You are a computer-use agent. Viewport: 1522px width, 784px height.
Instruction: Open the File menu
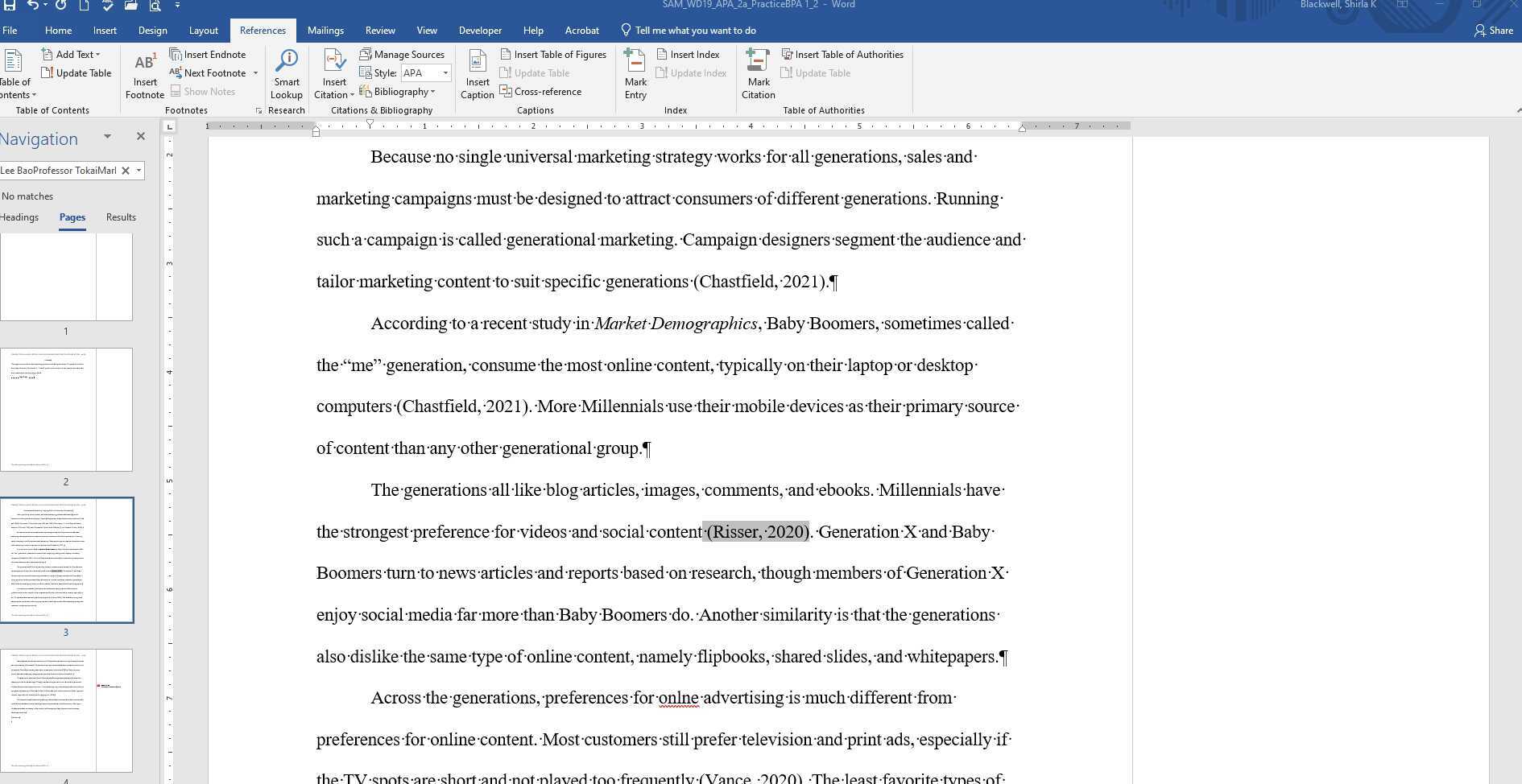[x=10, y=31]
